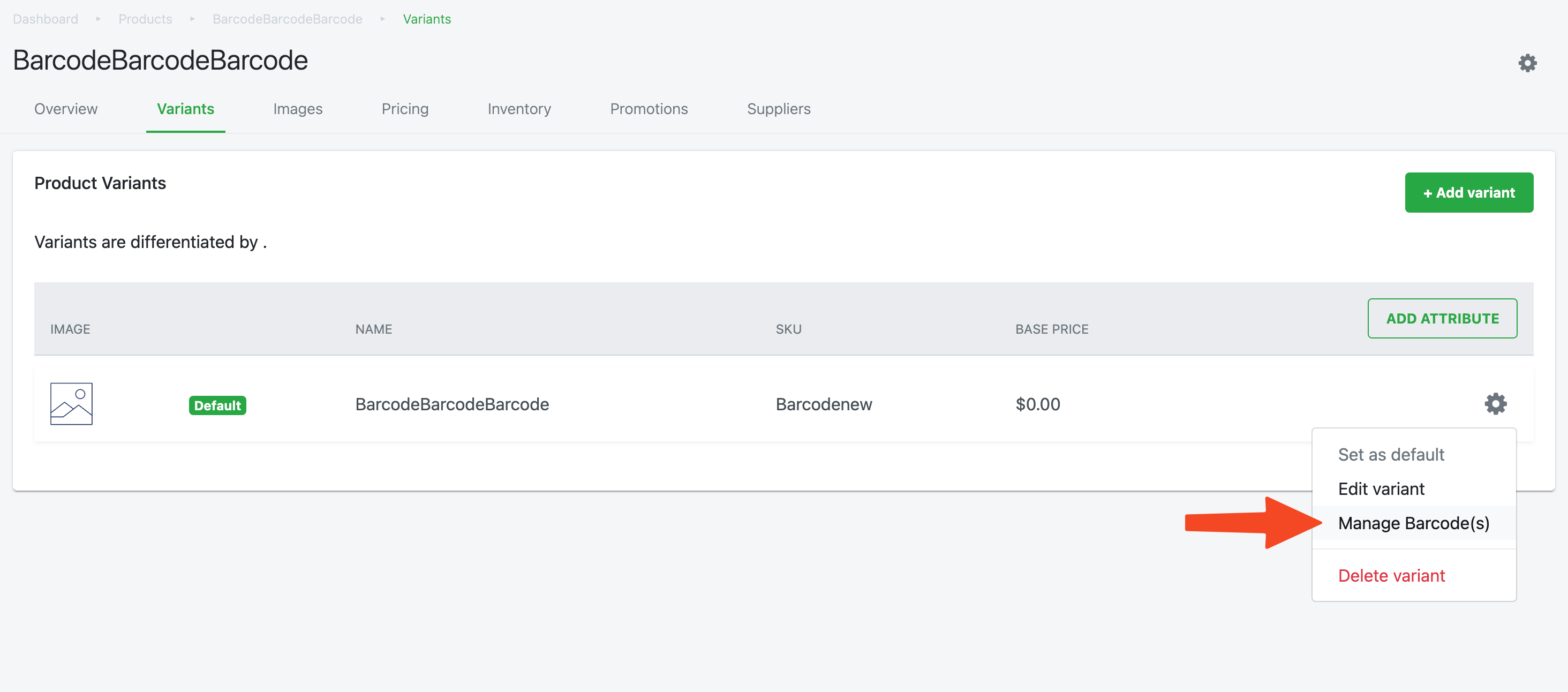The image size is (1568, 692).
Task: Select the Variants breadcrumb
Action: pyautogui.click(x=427, y=19)
